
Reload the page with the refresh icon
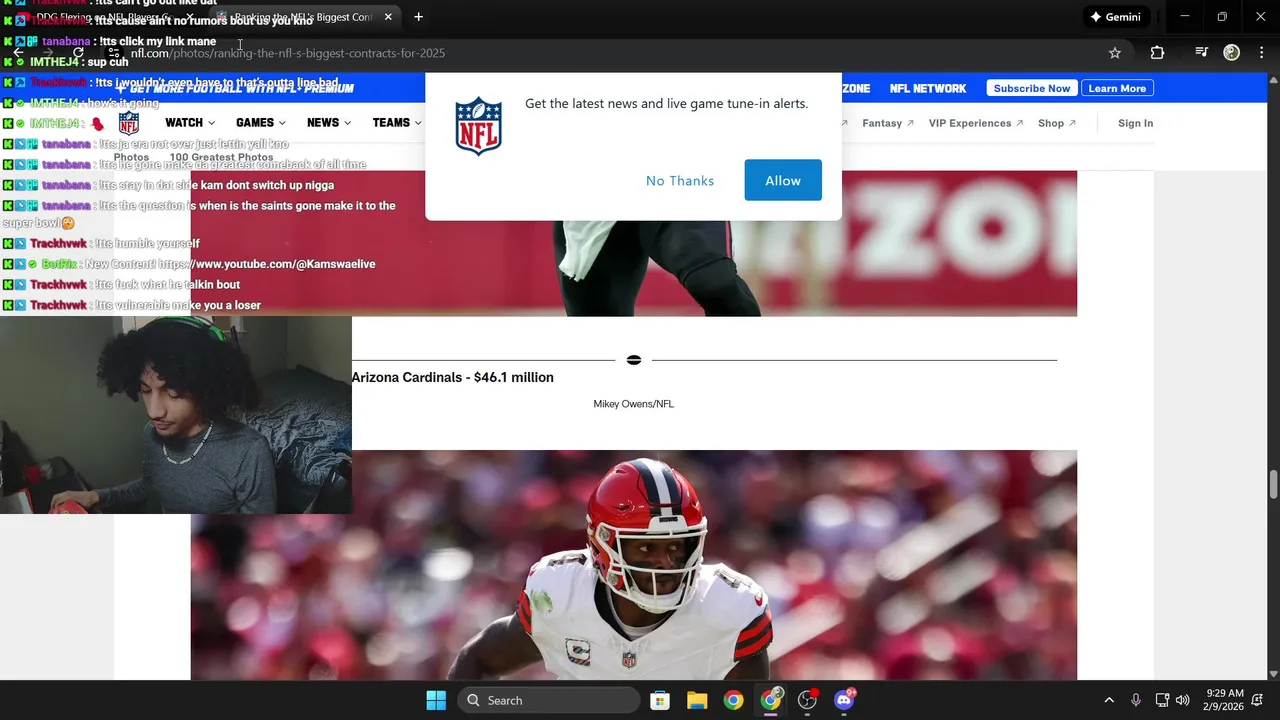[78, 53]
